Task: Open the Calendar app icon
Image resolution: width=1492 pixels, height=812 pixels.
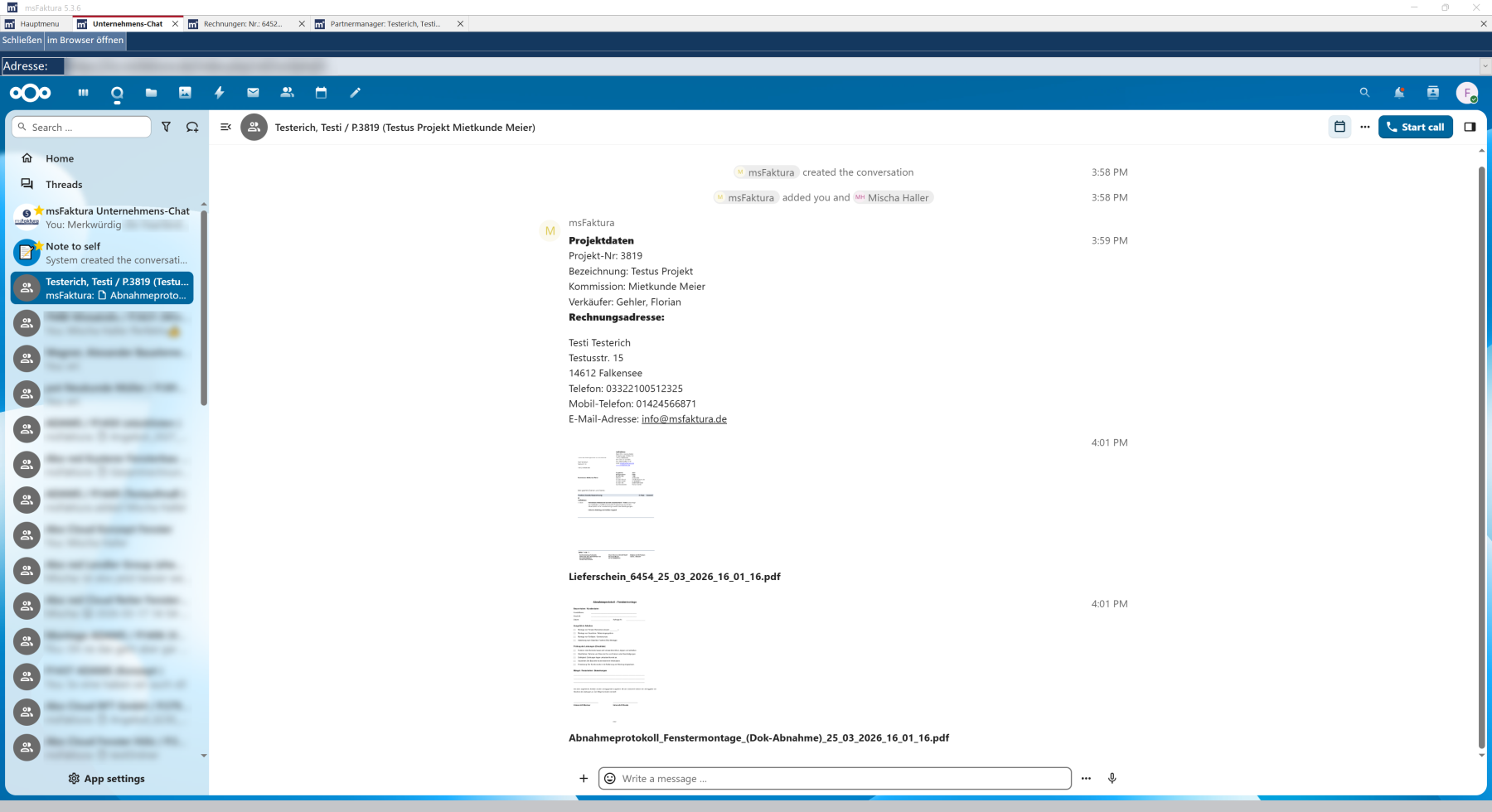Action: 321,93
